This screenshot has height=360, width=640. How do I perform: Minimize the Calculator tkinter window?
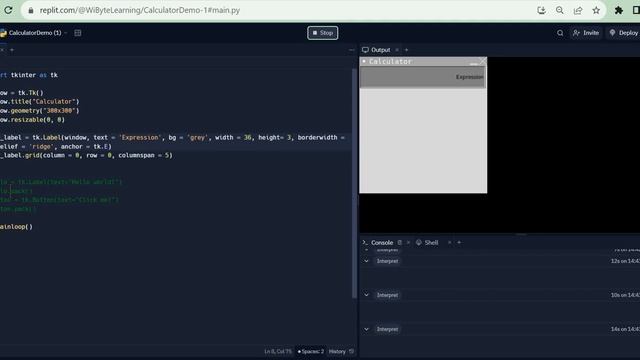473,62
